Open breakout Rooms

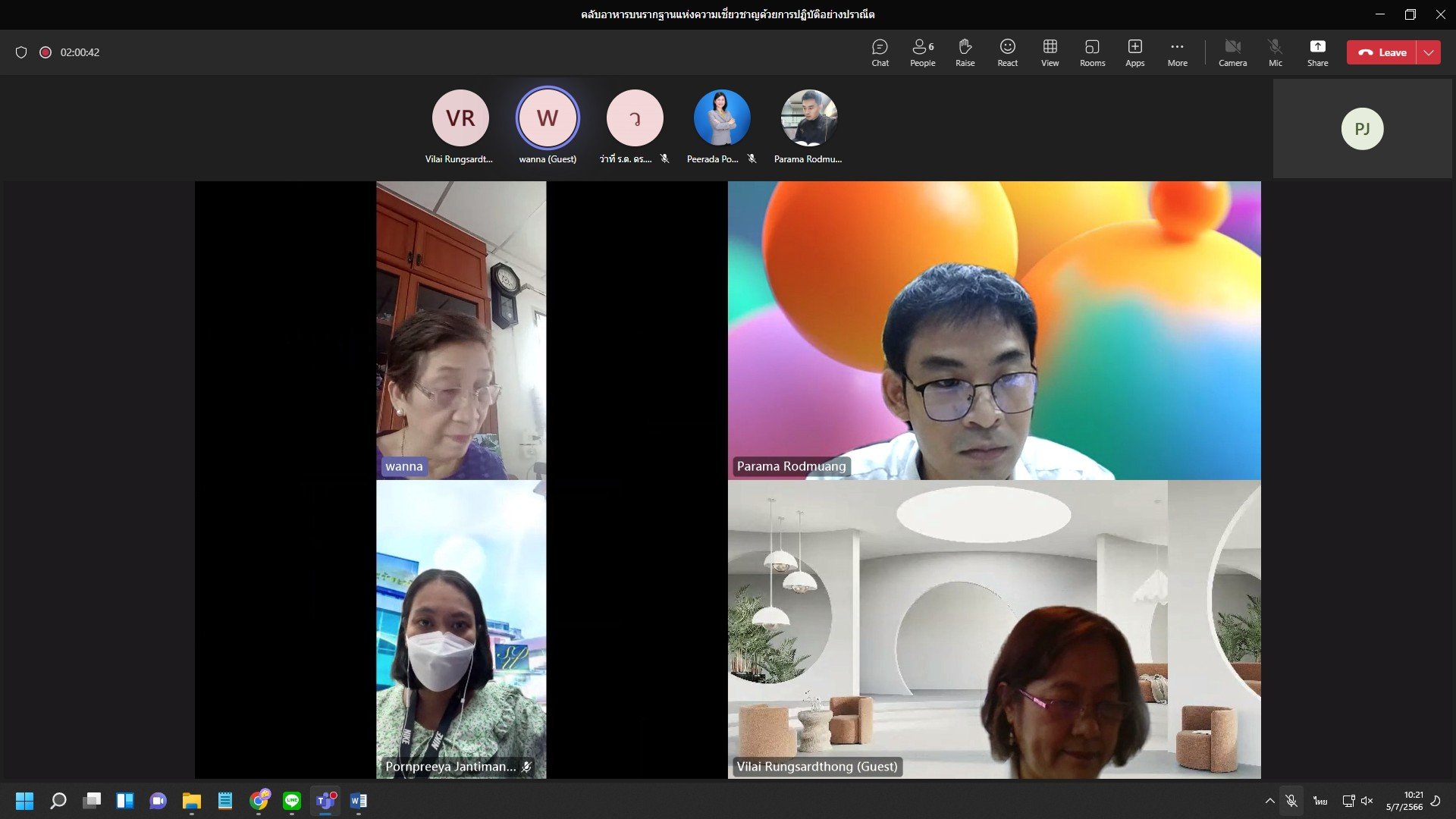1092,52
